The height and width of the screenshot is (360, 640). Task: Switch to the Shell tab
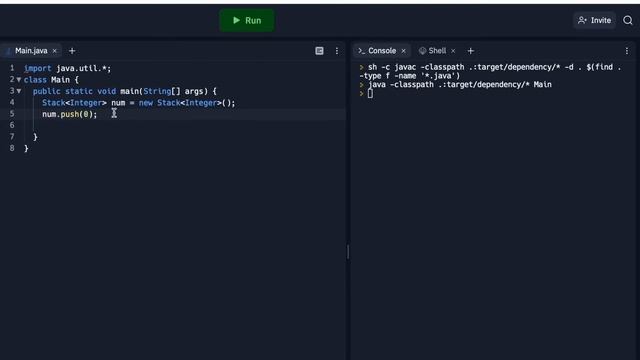433,51
